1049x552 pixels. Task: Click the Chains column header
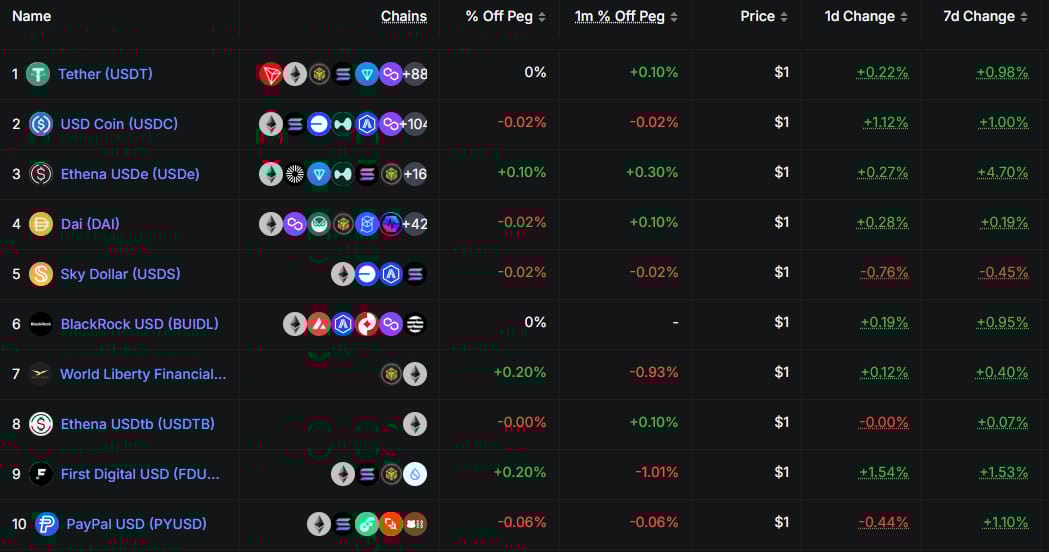pos(403,16)
